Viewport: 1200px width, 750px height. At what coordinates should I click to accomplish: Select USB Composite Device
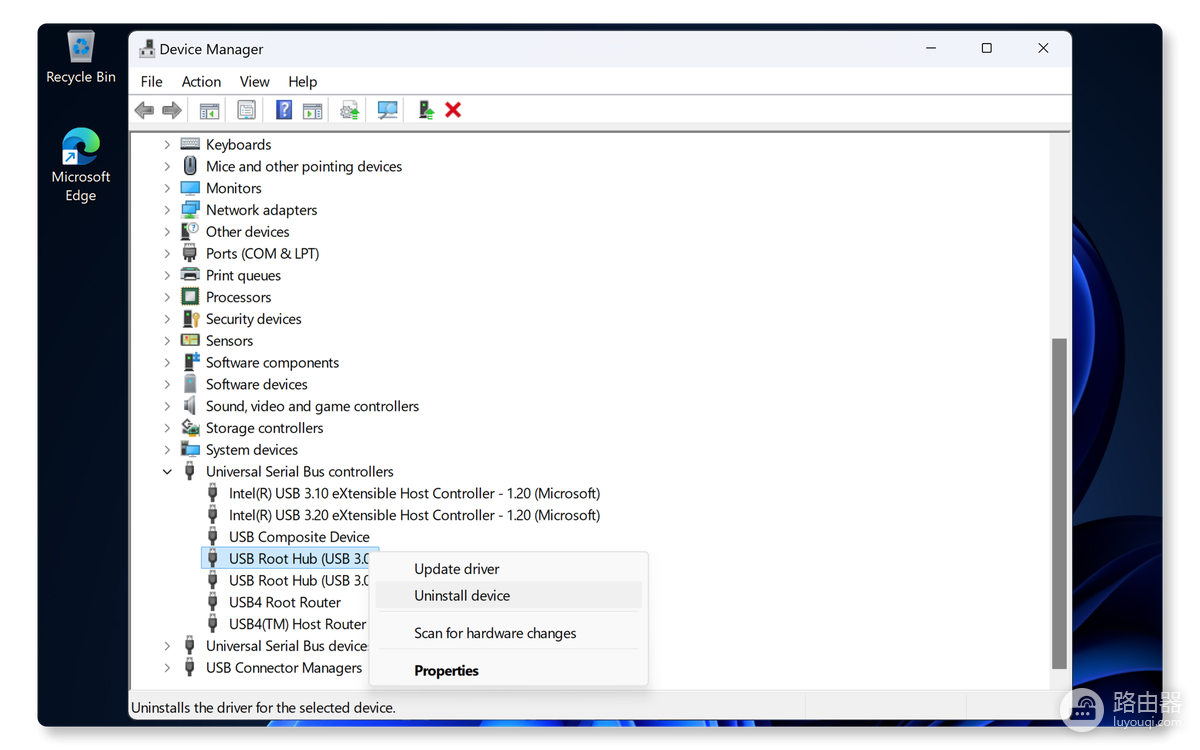tap(299, 537)
